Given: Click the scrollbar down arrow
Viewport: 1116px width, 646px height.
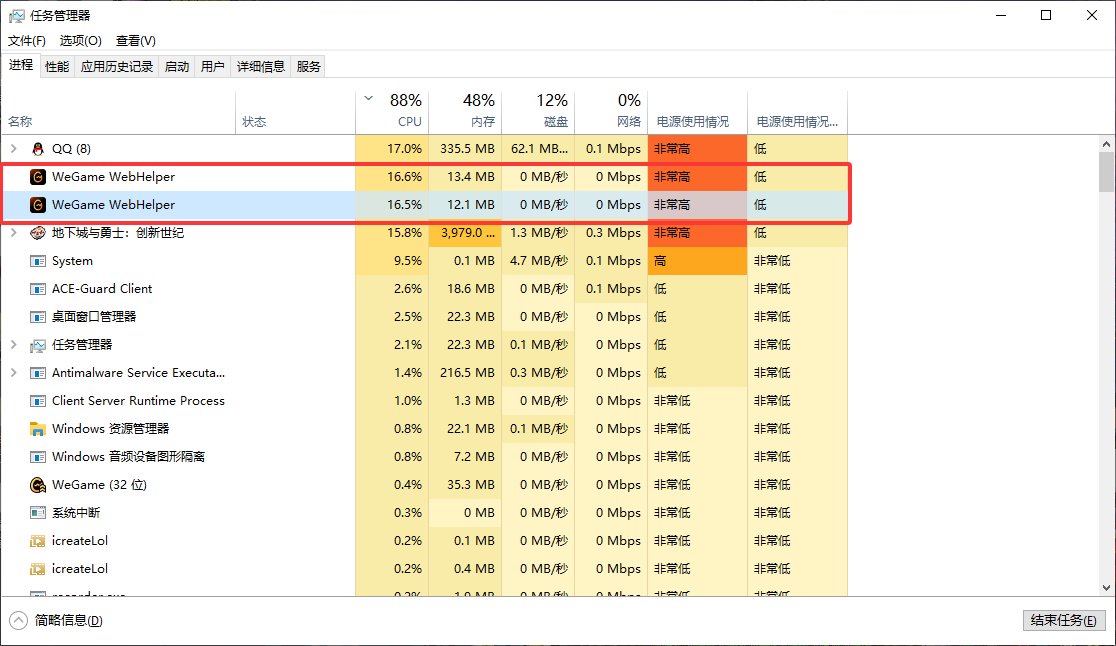Looking at the screenshot, I should pos(1106,588).
